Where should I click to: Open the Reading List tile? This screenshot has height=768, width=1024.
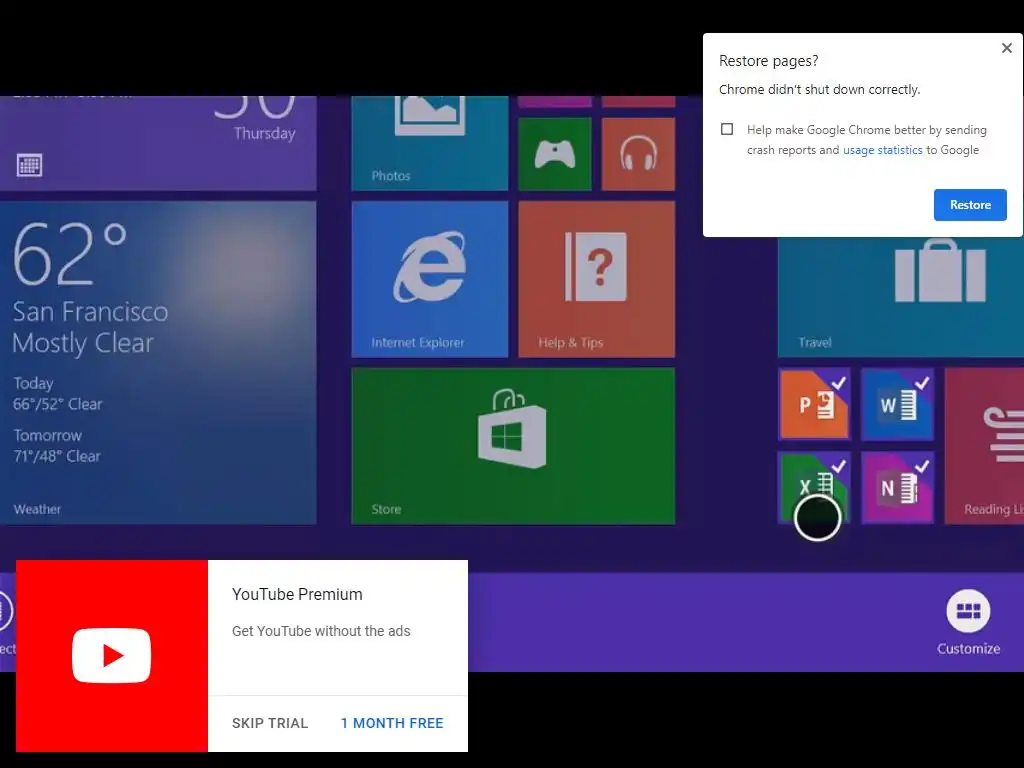(984, 445)
